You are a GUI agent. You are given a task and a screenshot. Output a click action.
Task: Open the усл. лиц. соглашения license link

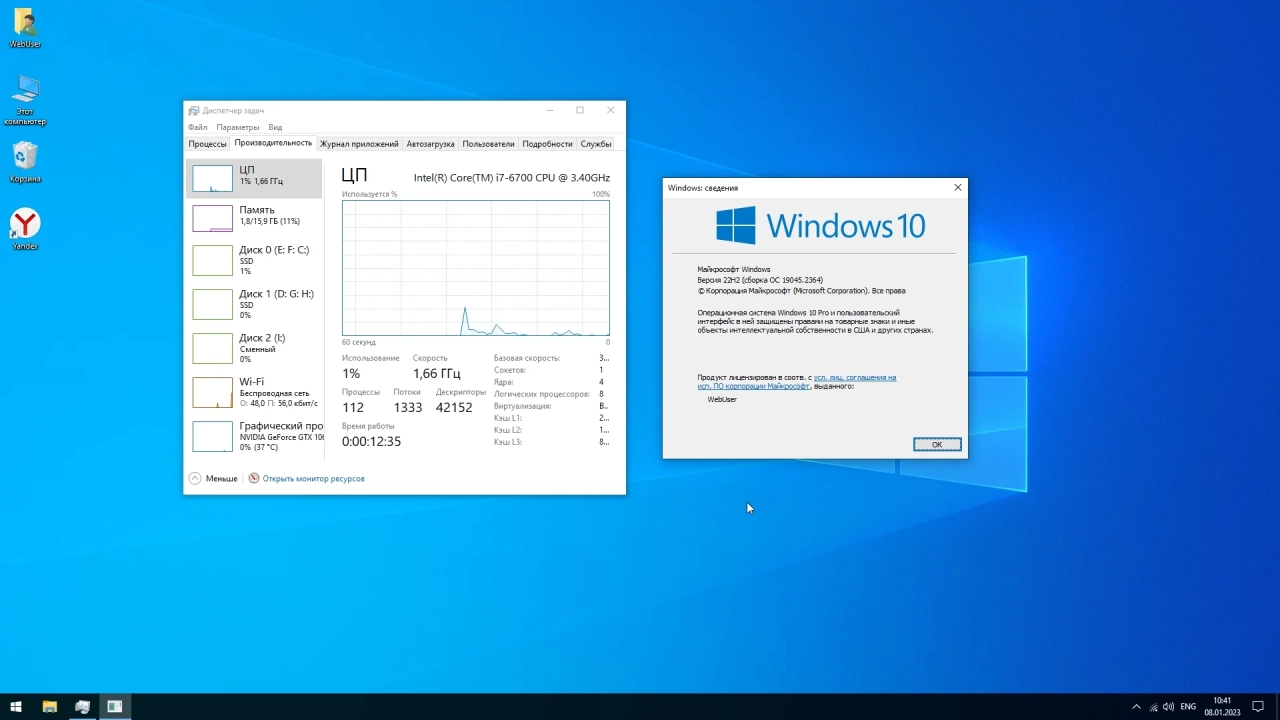(855, 378)
